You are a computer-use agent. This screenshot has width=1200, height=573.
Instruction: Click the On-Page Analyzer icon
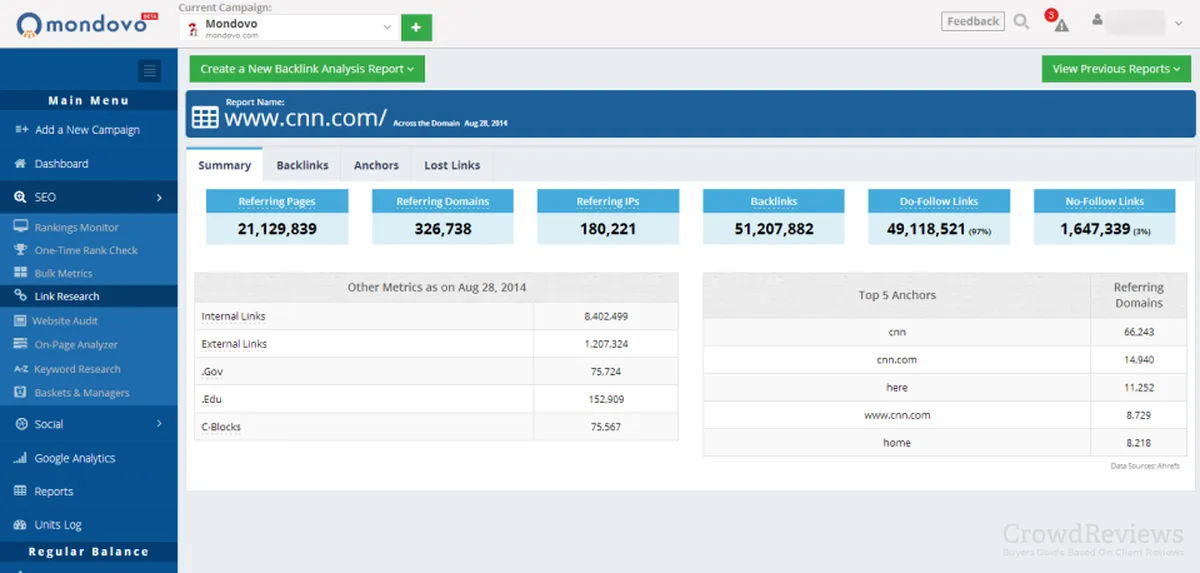click(x=21, y=344)
